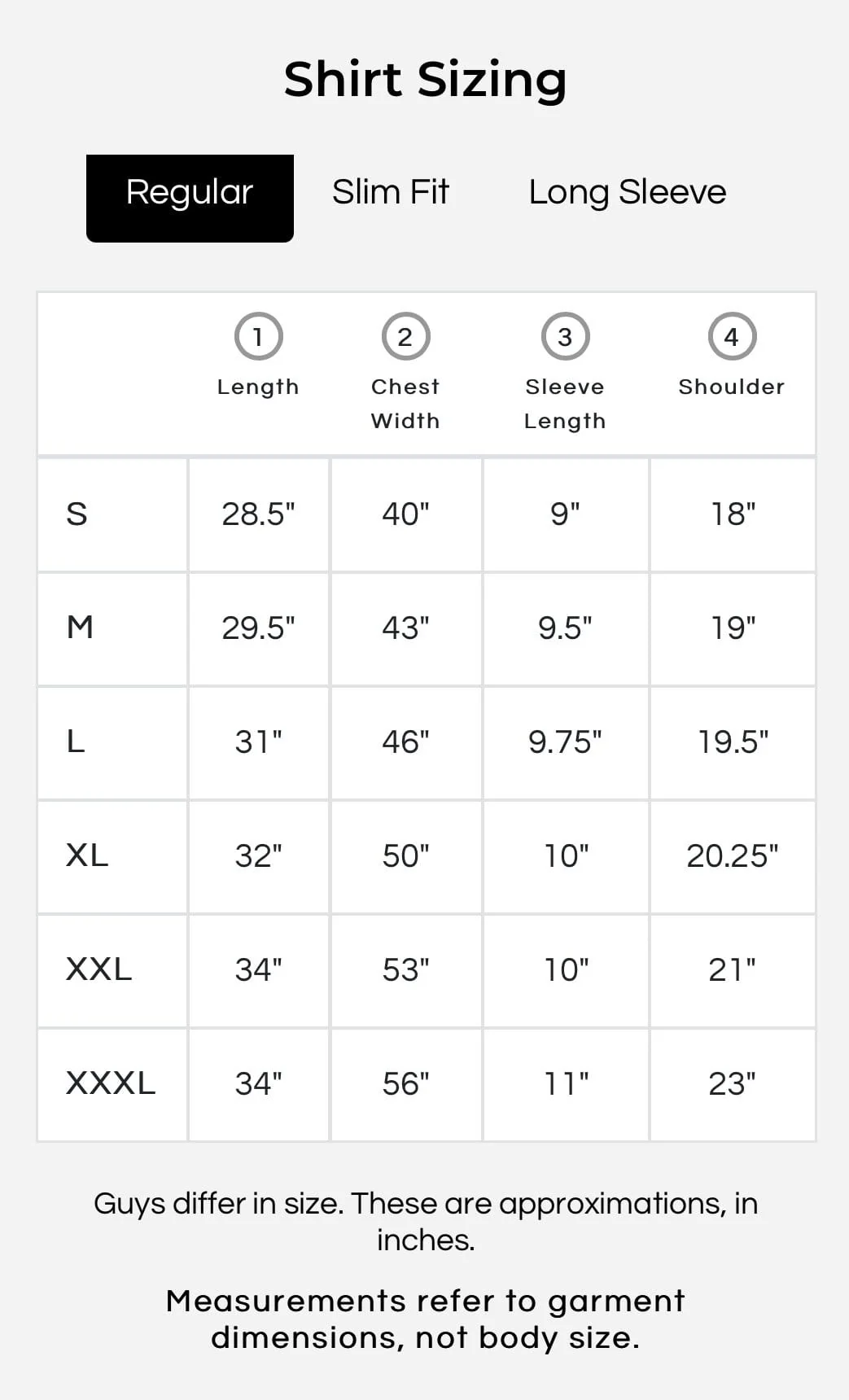The image size is (849, 1400).
Task: Click the Shirt Sizing heading
Action: 424,78
